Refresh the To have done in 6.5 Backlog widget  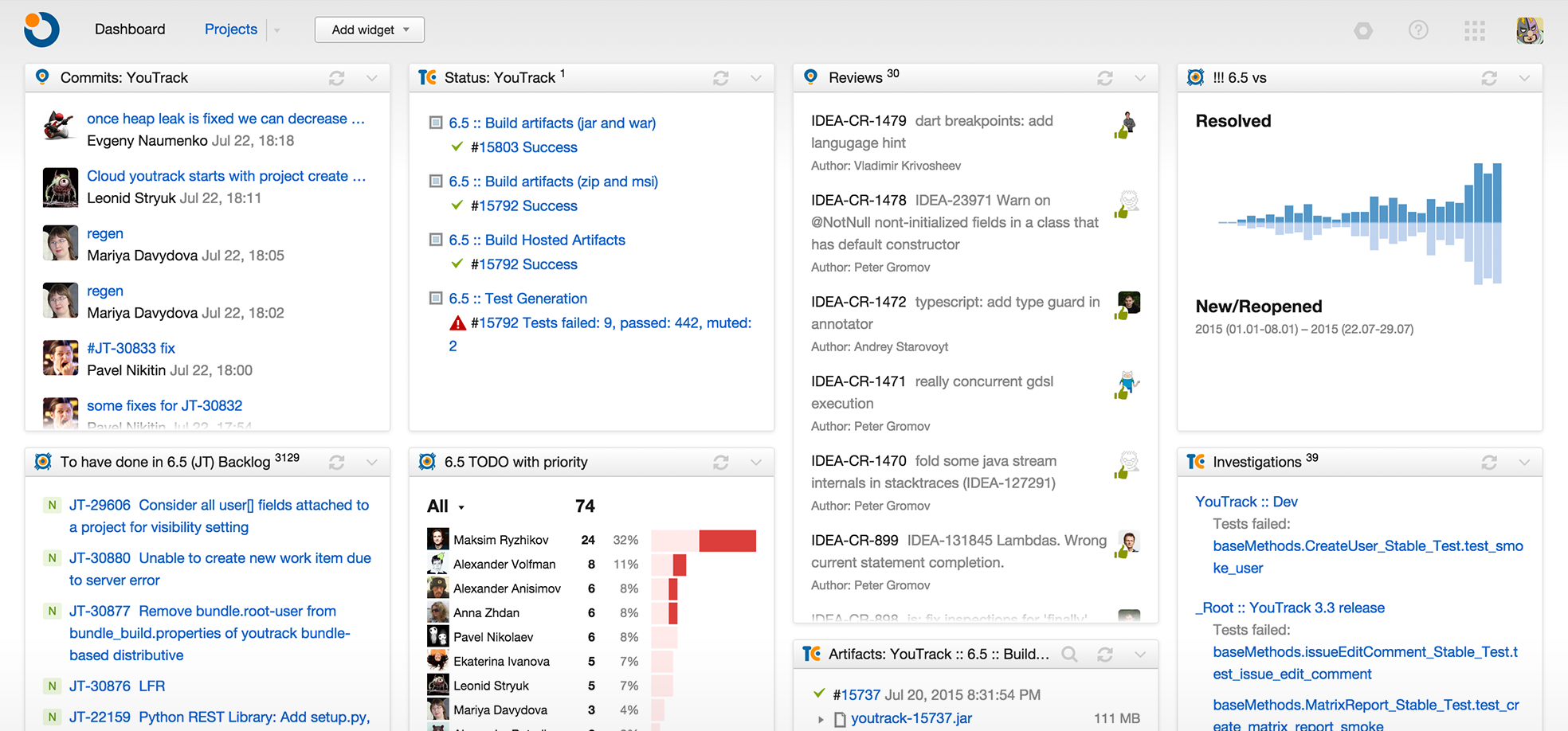pyautogui.click(x=337, y=463)
